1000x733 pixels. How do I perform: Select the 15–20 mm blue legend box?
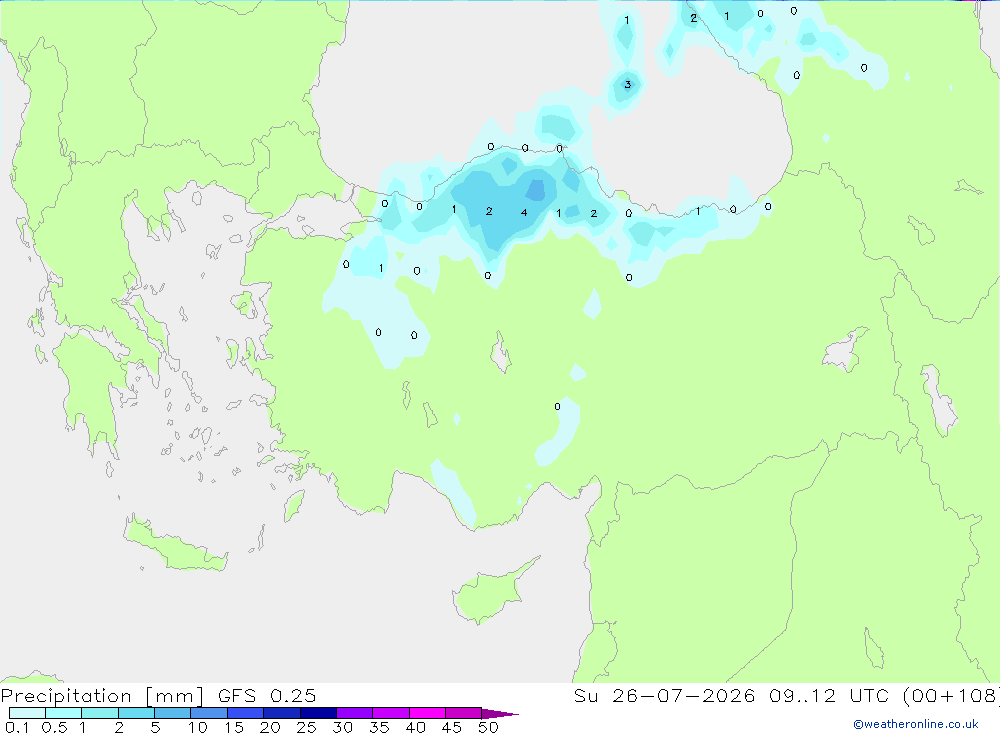[x=246, y=713]
